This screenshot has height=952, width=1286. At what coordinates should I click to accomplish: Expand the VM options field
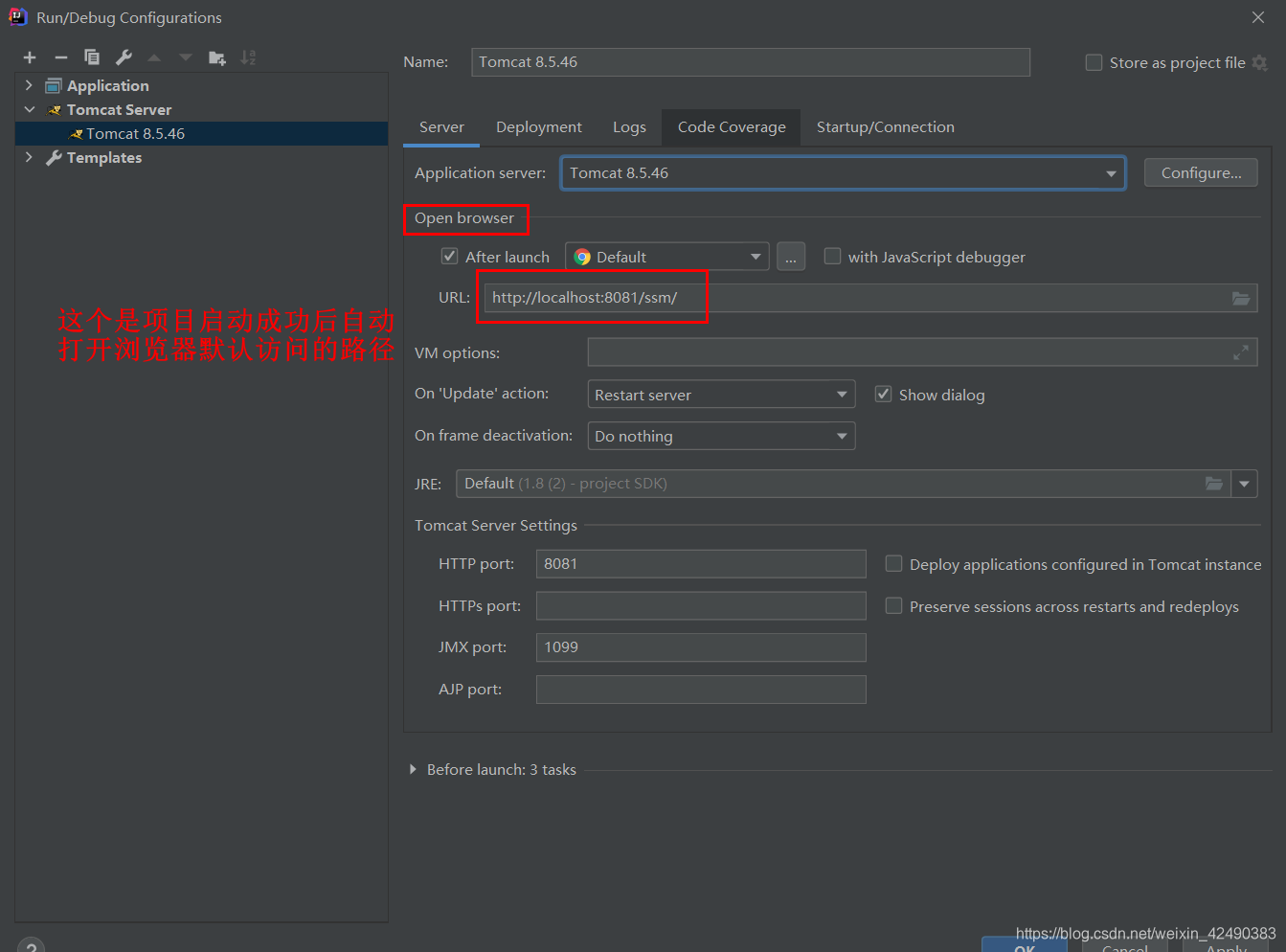tap(1241, 352)
